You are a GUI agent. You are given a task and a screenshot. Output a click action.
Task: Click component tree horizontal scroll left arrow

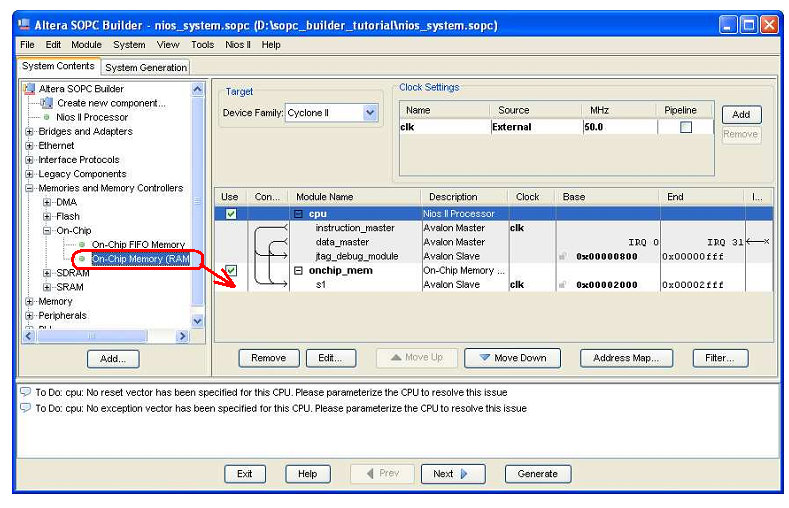(x=29, y=336)
